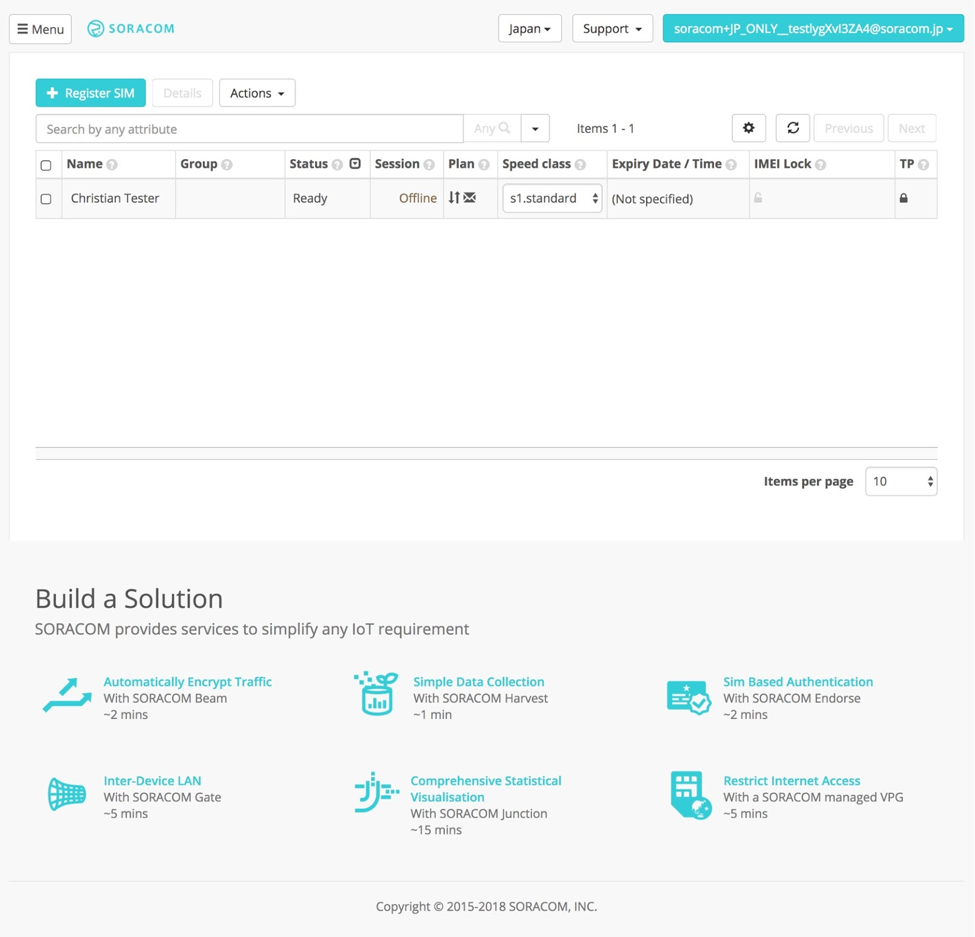Click the IMEI Lock help icon
Image resolution: width=975 pixels, height=937 pixels.
821,165
